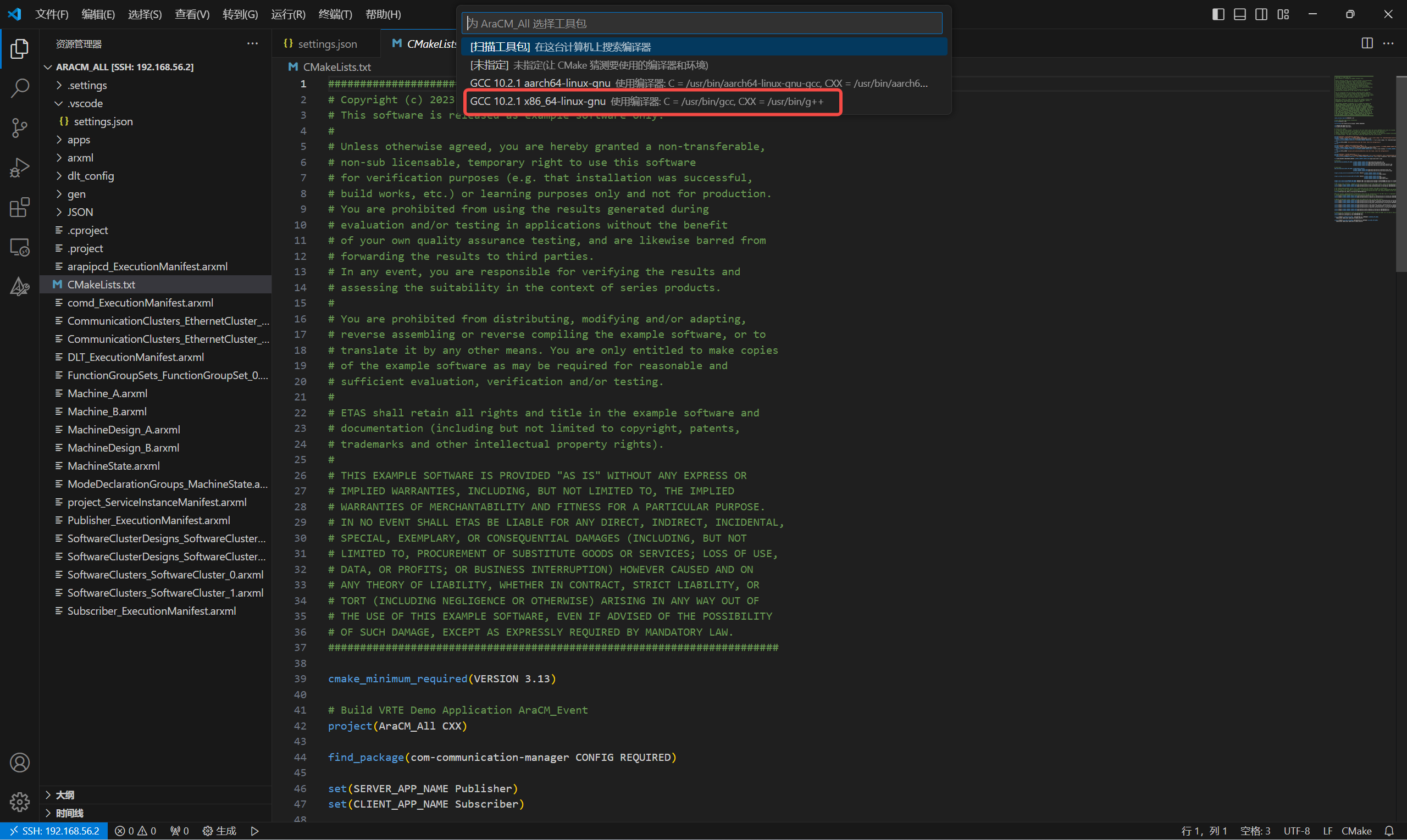Click the 生成 build button in status bar
Viewport: 1407px width, 840px height.
coord(220,830)
